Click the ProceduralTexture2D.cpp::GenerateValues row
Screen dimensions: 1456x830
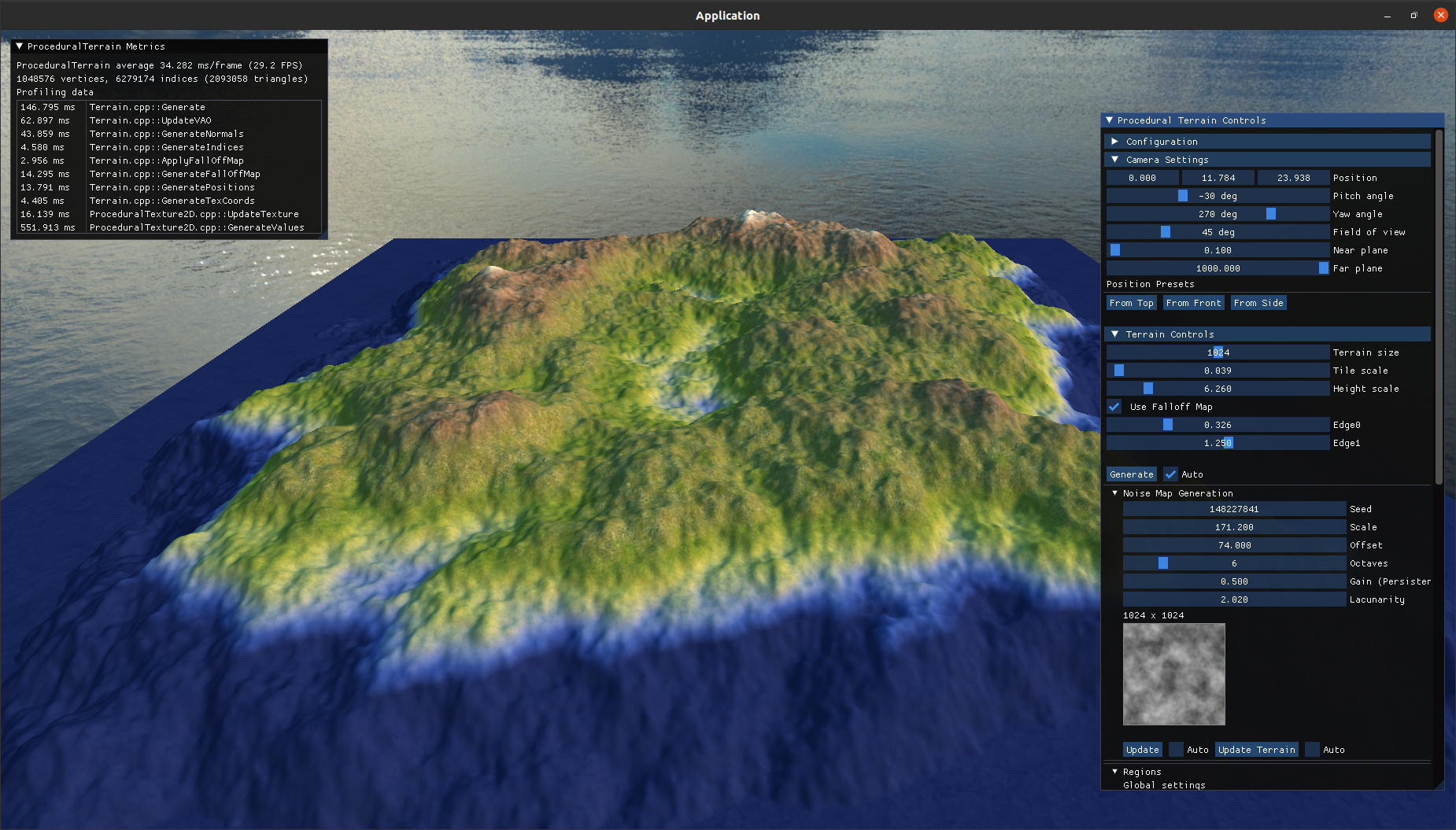(x=169, y=227)
